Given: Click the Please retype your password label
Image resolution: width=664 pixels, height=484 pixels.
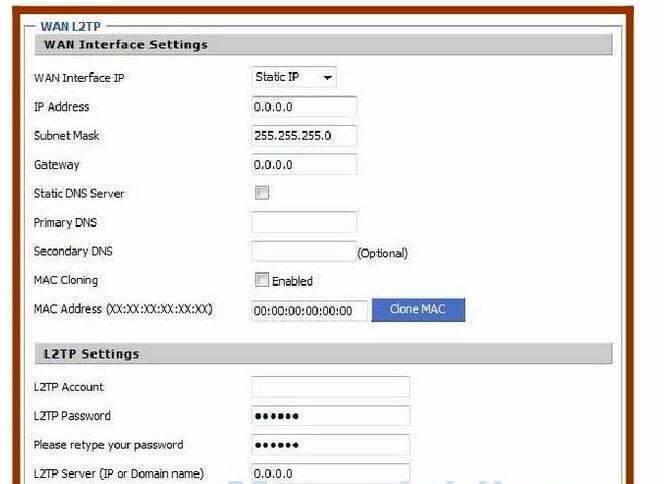Looking at the screenshot, I should pos(108,445).
